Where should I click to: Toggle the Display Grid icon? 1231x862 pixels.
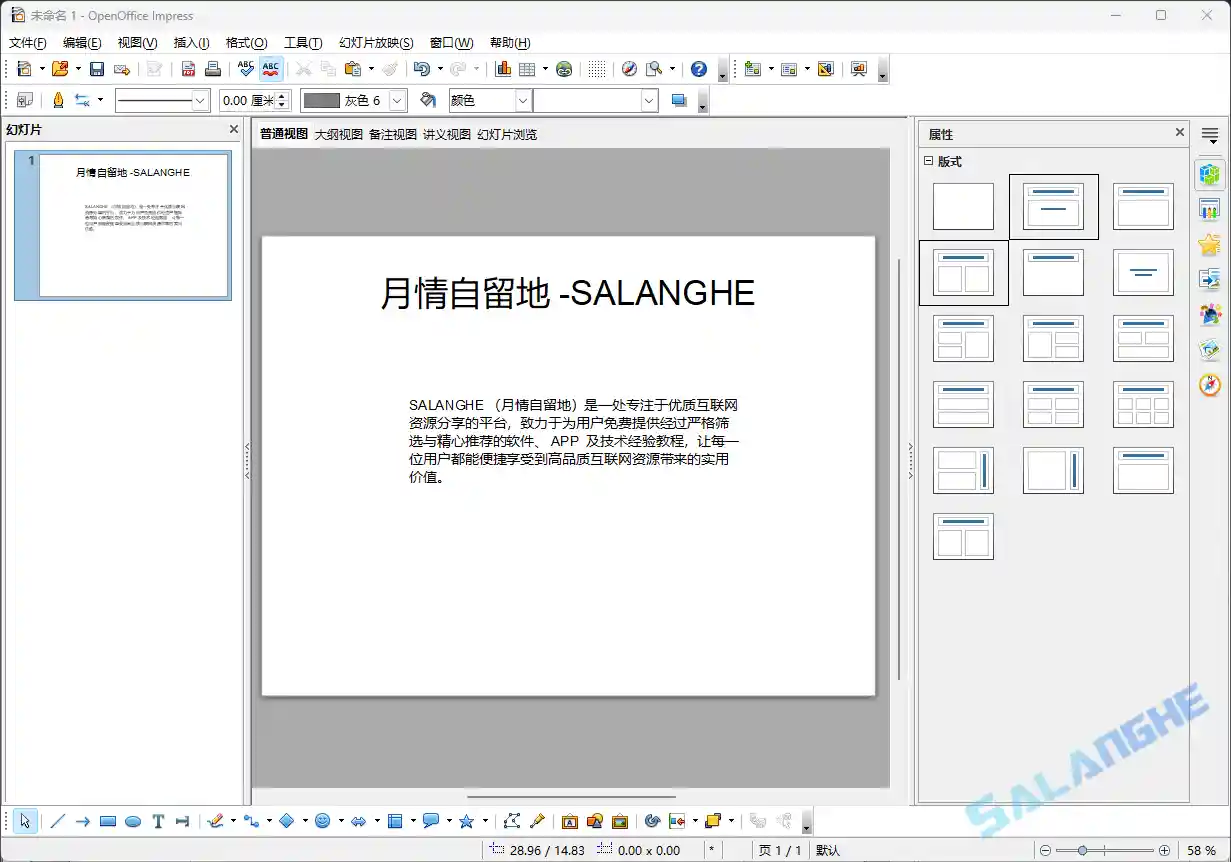[596, 69]
